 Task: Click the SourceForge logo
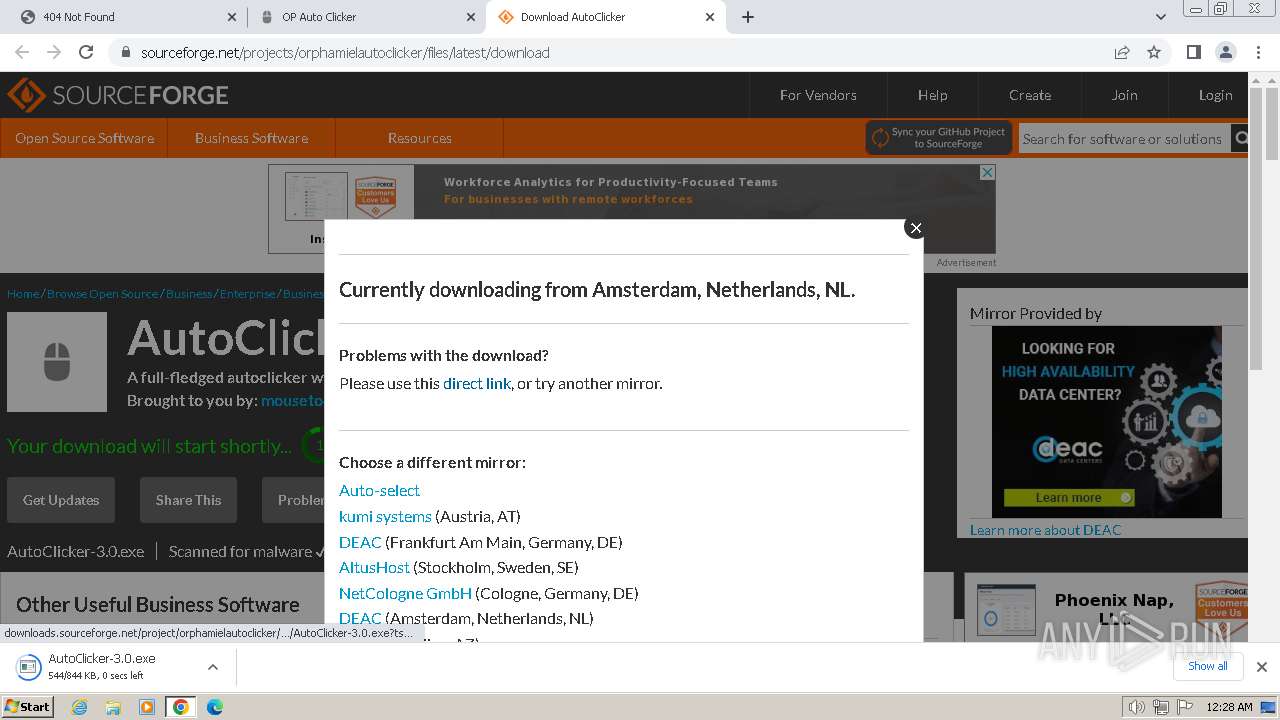[117, 95]
